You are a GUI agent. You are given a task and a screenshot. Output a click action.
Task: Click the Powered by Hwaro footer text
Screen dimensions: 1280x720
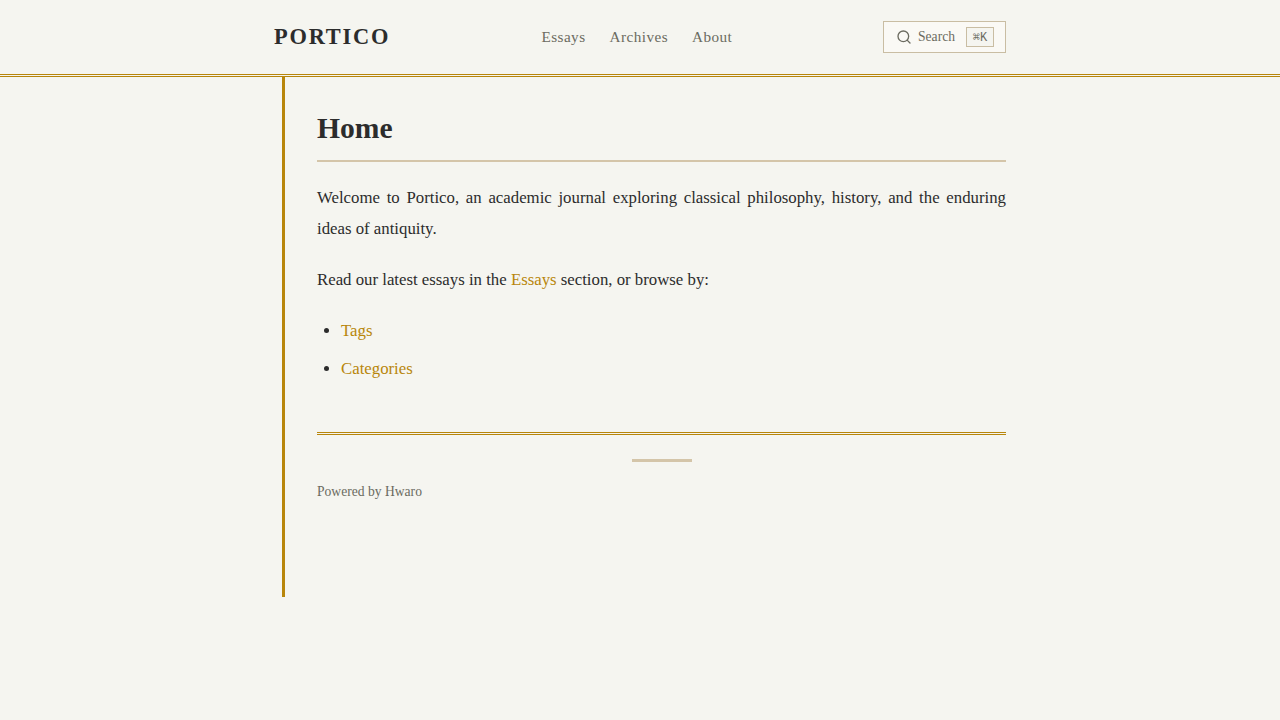[x=369, y=492]
